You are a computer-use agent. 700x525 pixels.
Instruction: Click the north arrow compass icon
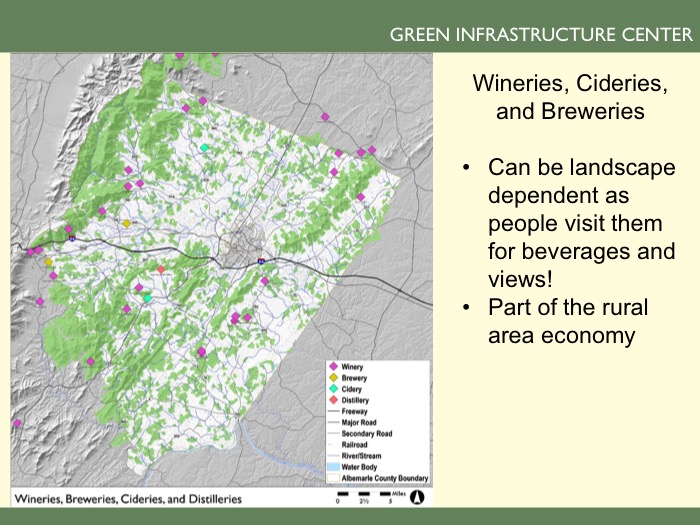[x=419, y=497]
